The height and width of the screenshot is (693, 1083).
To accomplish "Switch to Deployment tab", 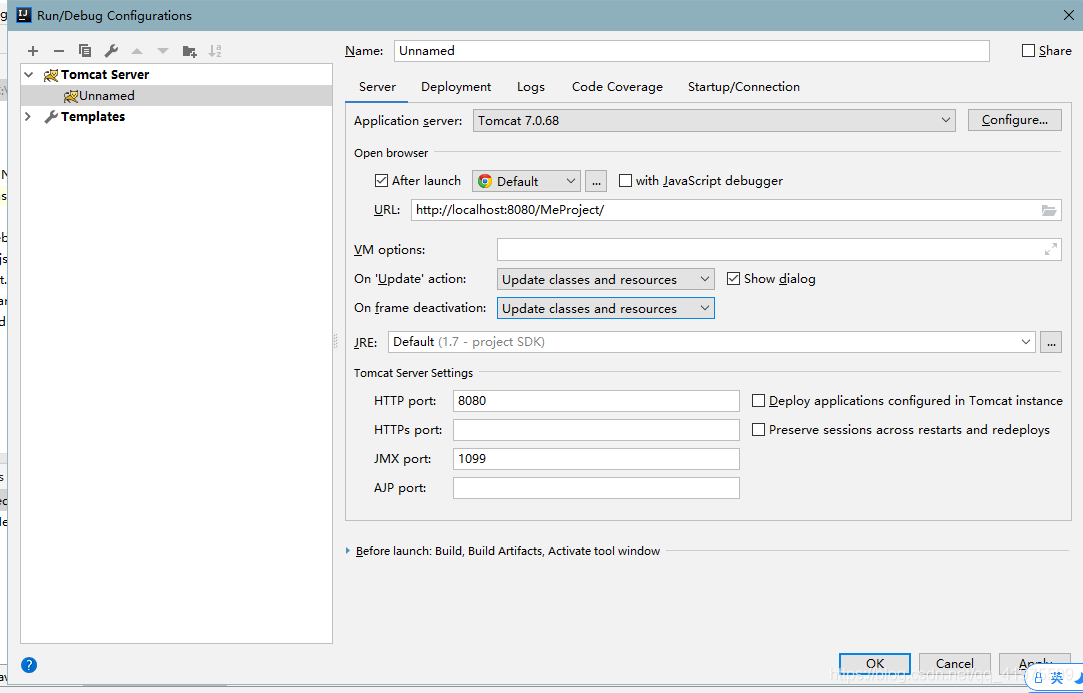I will pyautogui.click(x=456, y=87).
